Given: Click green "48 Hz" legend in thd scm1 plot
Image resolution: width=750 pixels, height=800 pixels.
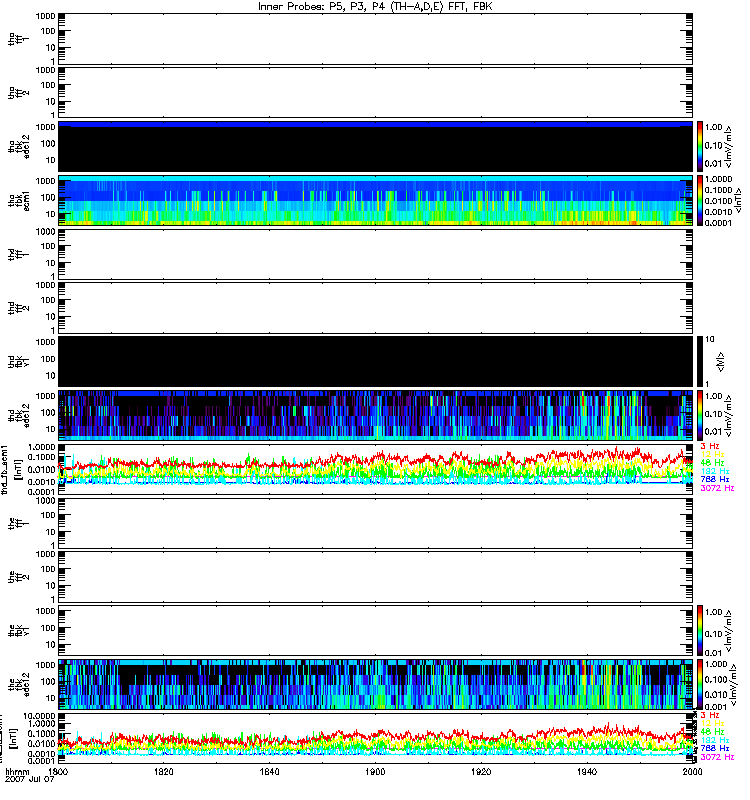Looking at the screenshot, I should 712,463.
